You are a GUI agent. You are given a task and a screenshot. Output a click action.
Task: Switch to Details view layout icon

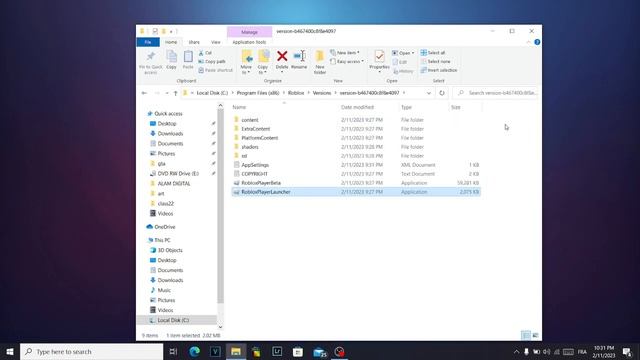coord(526,336)
